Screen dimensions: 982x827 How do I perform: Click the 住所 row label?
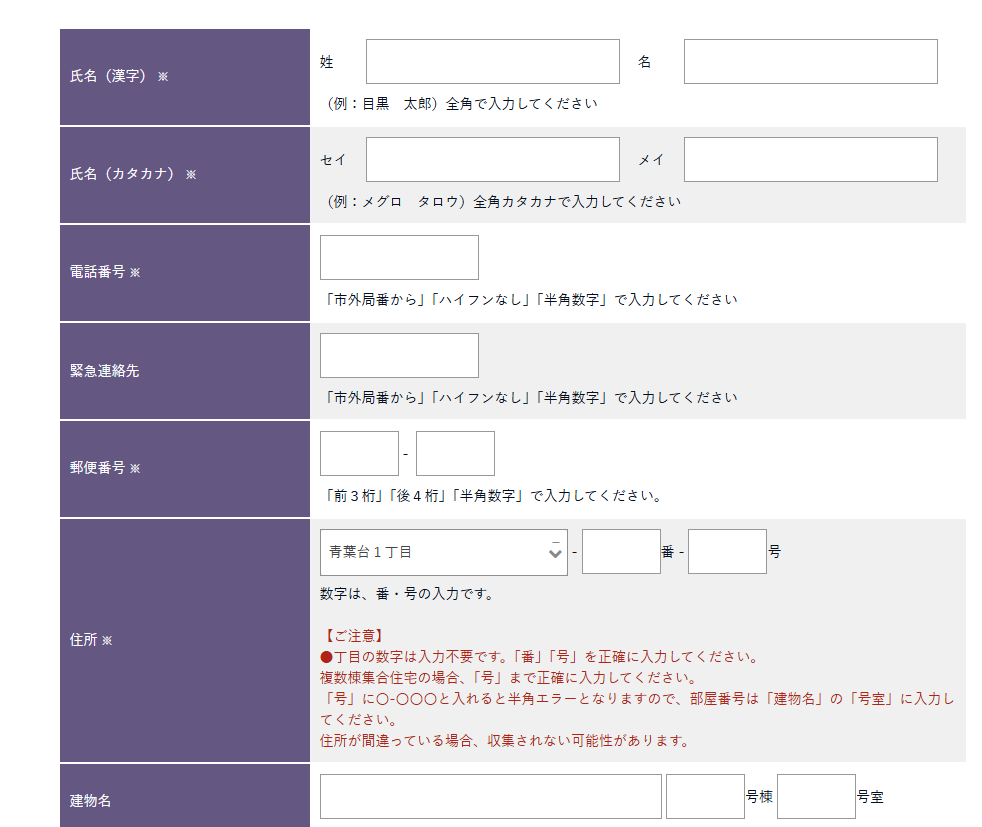[84, 640]
